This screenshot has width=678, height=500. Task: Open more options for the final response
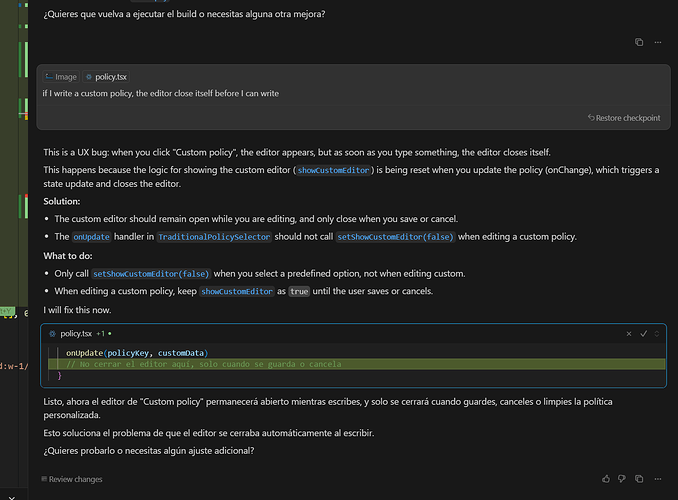(x=658, y=479)
